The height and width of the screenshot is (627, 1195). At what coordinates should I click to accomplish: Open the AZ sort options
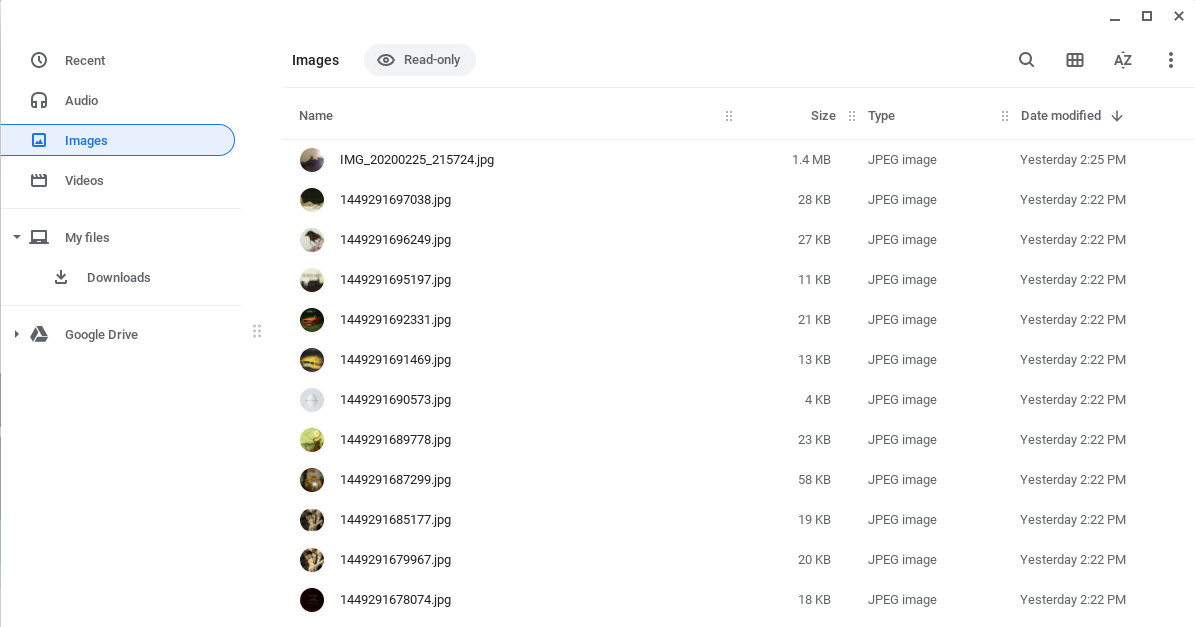point(1123,60)
